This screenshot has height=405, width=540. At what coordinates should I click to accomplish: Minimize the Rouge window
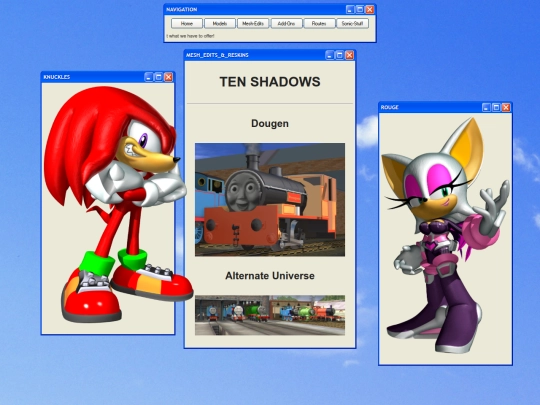coord(486,107)
